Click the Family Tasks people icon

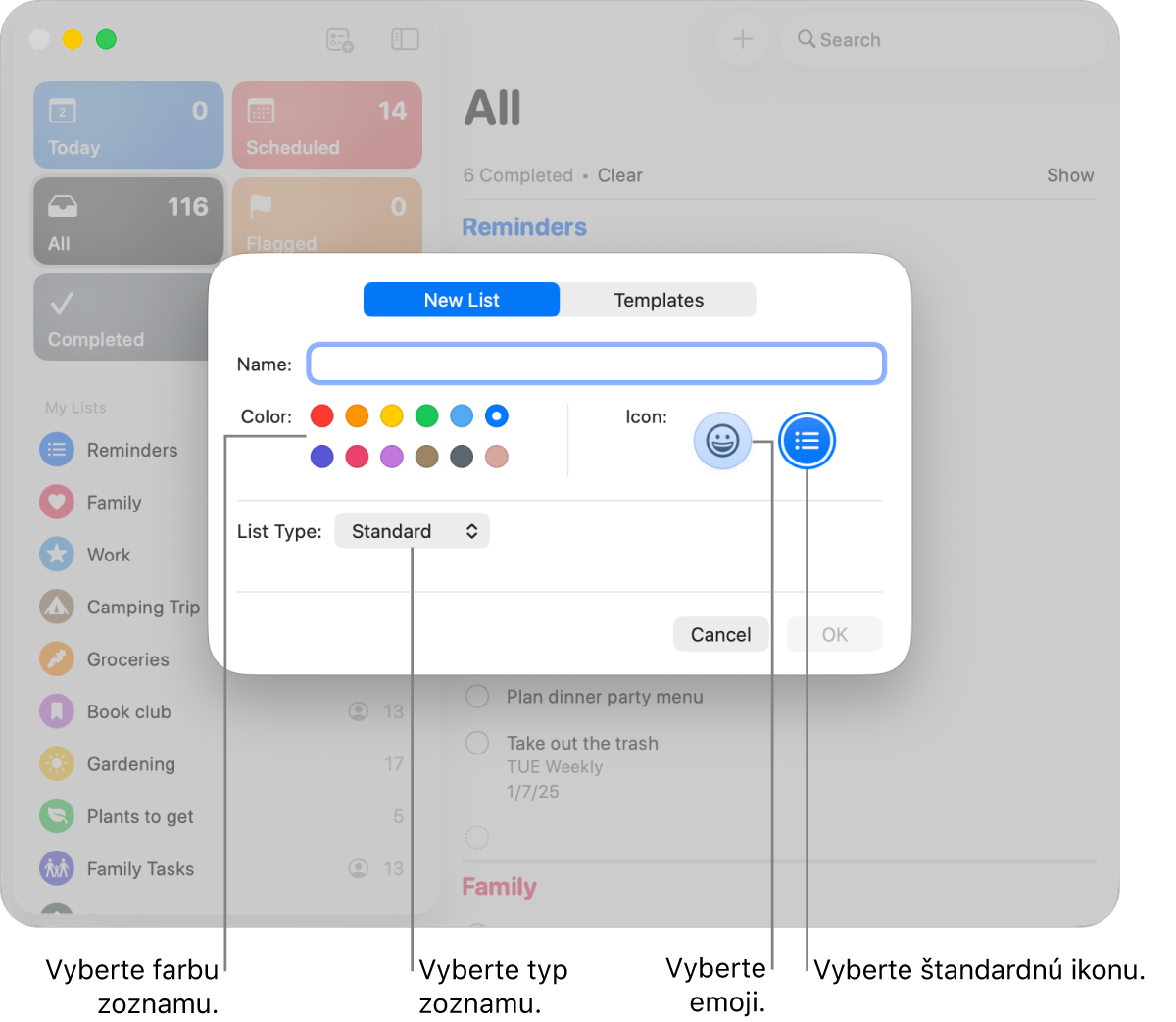click(x=57, y=868)
